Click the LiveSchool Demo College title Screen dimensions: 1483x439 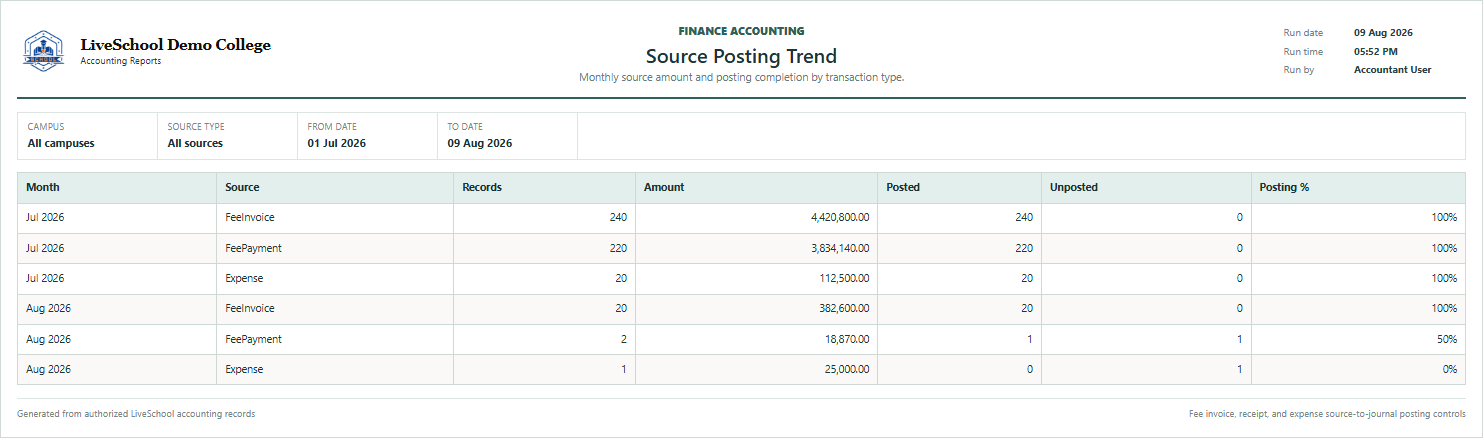pos(175,45)
